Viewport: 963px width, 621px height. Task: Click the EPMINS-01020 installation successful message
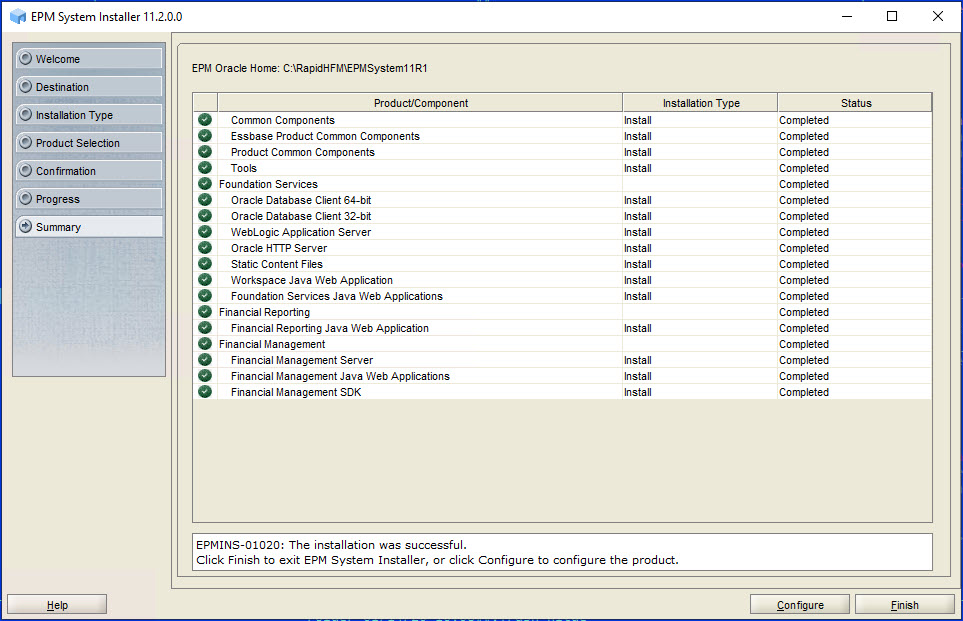[331, 545]
